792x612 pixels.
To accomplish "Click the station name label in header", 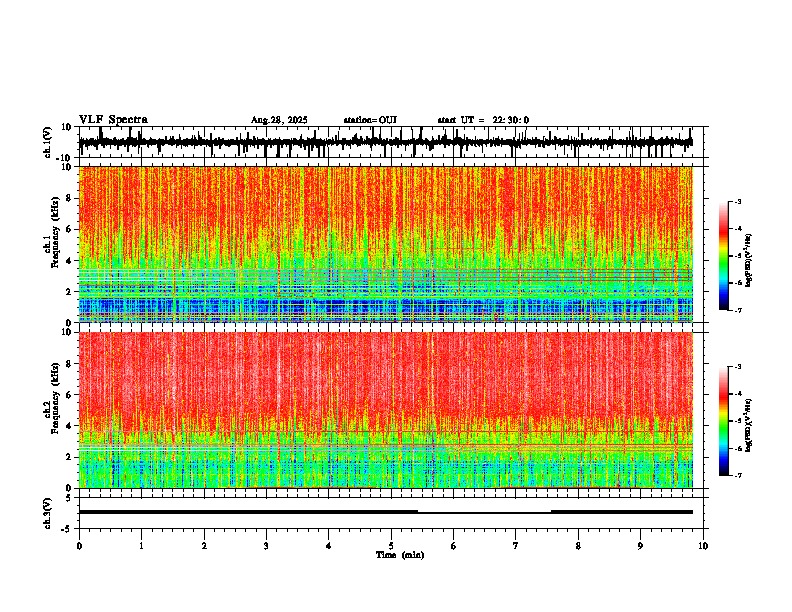I will click(370, 120).
